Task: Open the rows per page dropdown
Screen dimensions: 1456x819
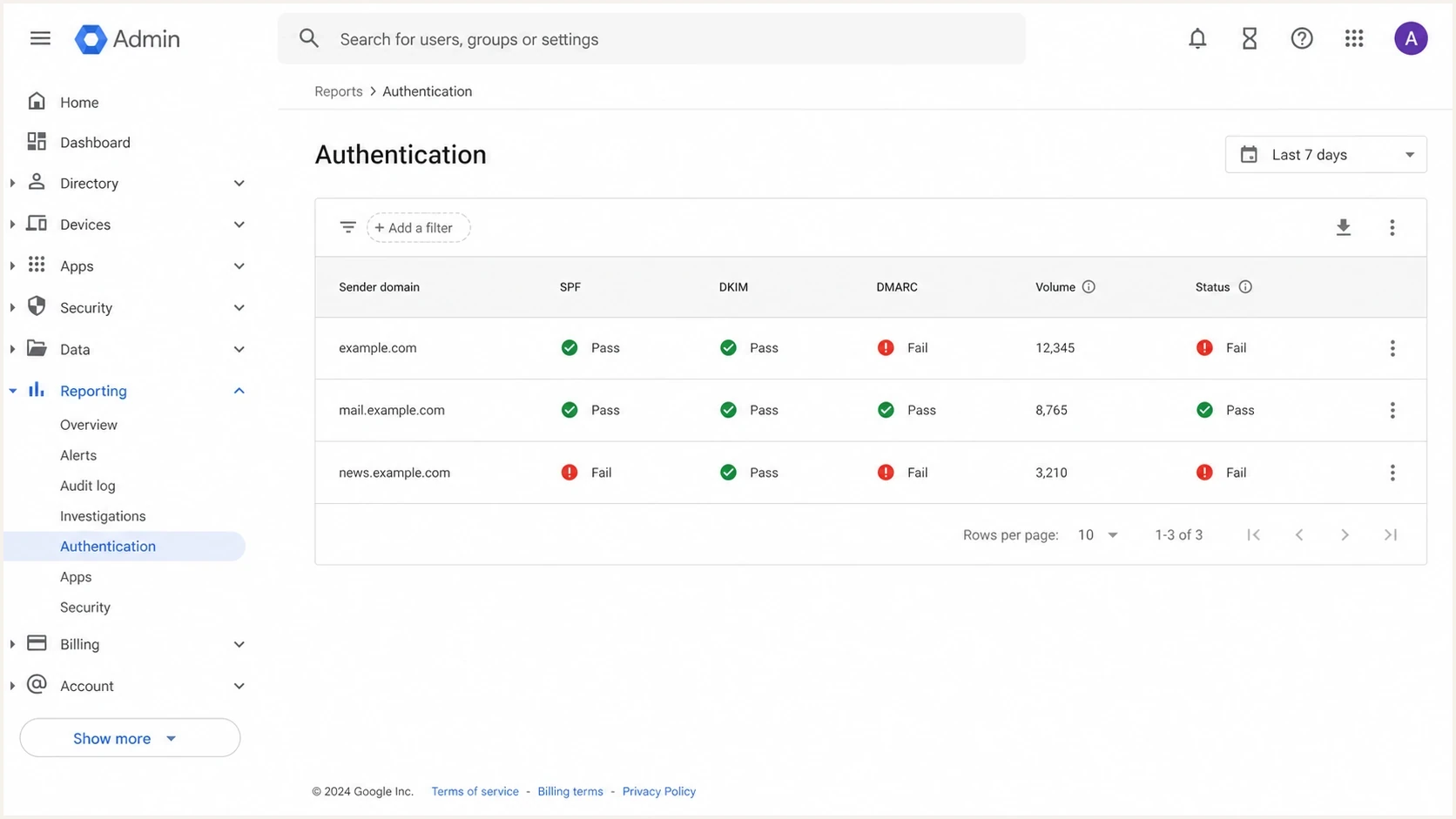Action: [x=1097, y=534]
